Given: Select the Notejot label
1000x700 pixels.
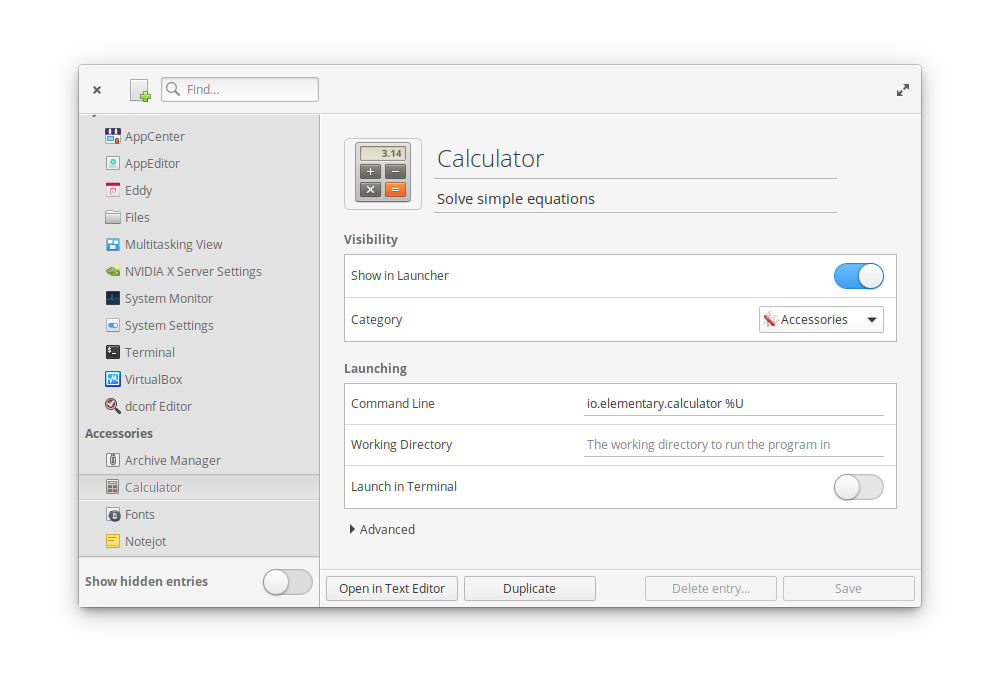Looking at the screenshot, I should 145,541.
